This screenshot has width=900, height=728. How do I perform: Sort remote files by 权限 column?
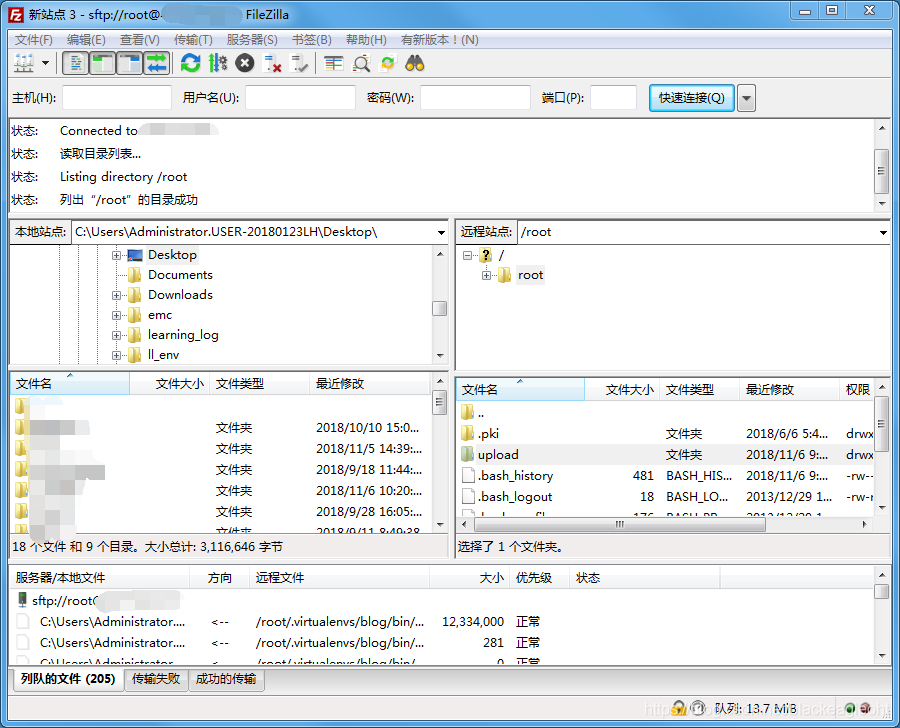[x=858, y=390]
